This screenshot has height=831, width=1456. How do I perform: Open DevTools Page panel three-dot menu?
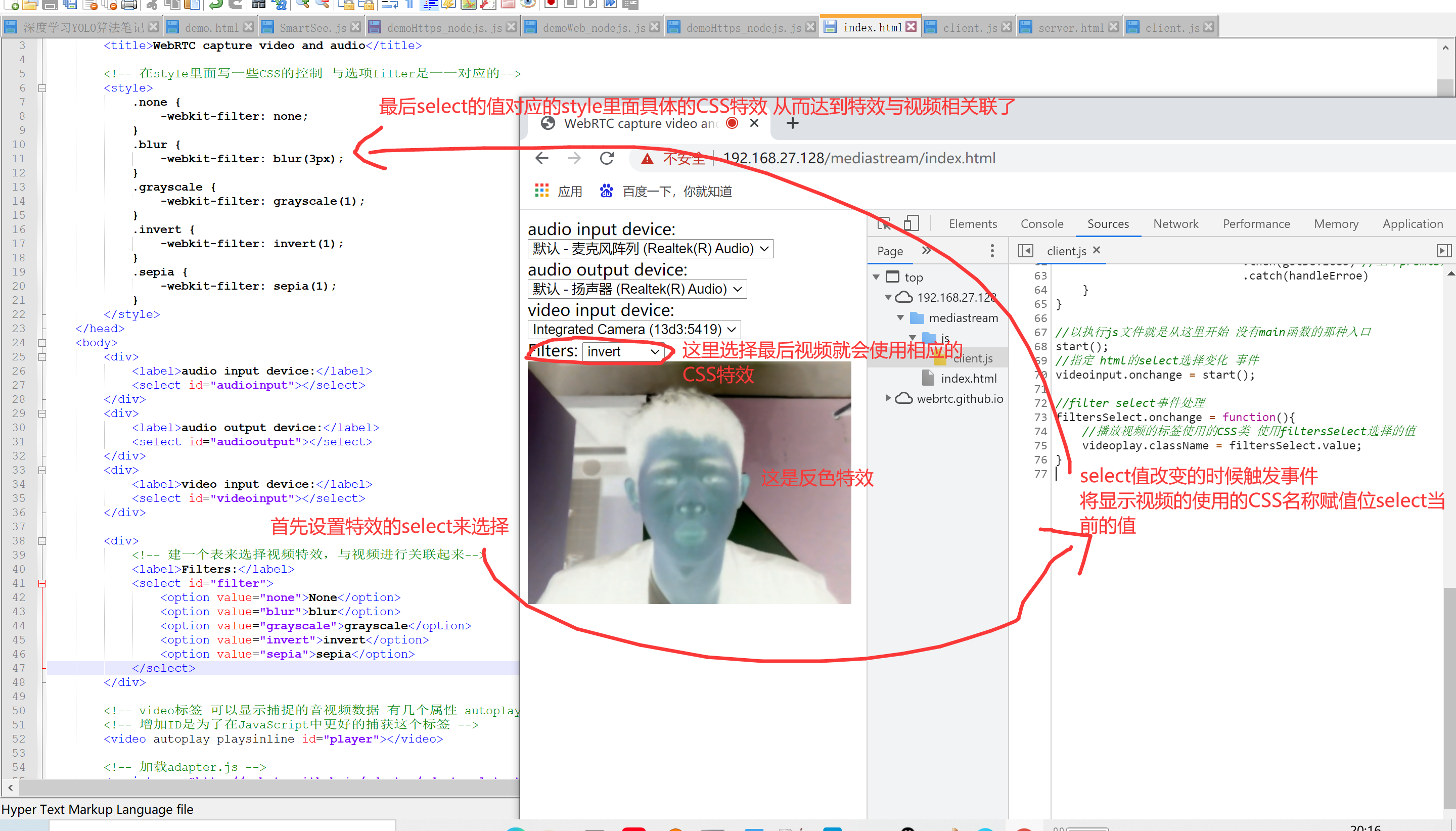[x=992, y=251]
